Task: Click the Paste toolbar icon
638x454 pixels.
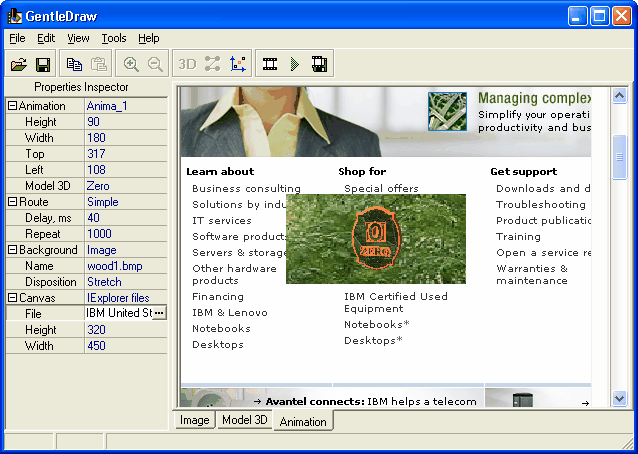Action: pos(98,64)
